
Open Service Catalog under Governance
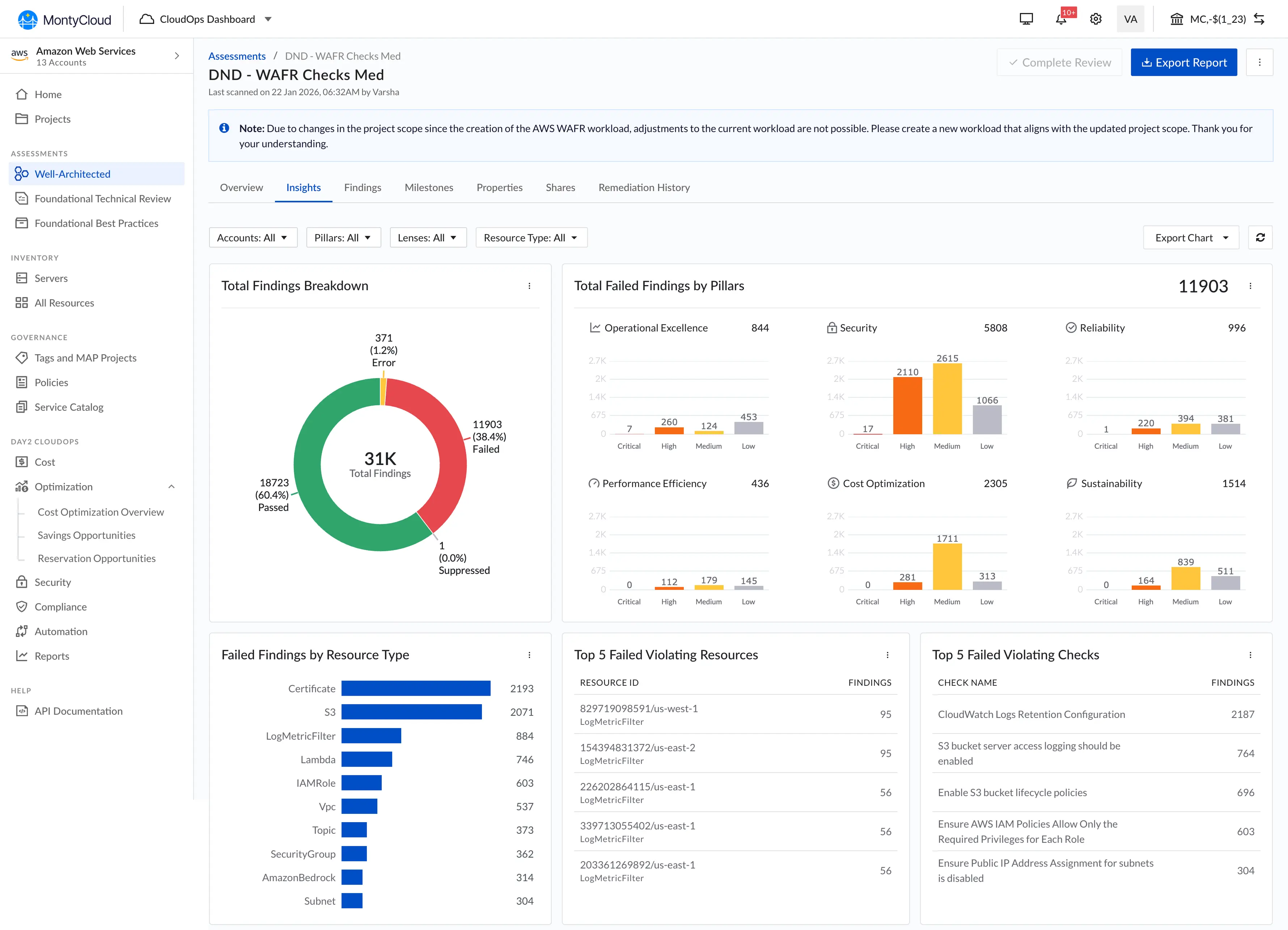click(69, 407)
